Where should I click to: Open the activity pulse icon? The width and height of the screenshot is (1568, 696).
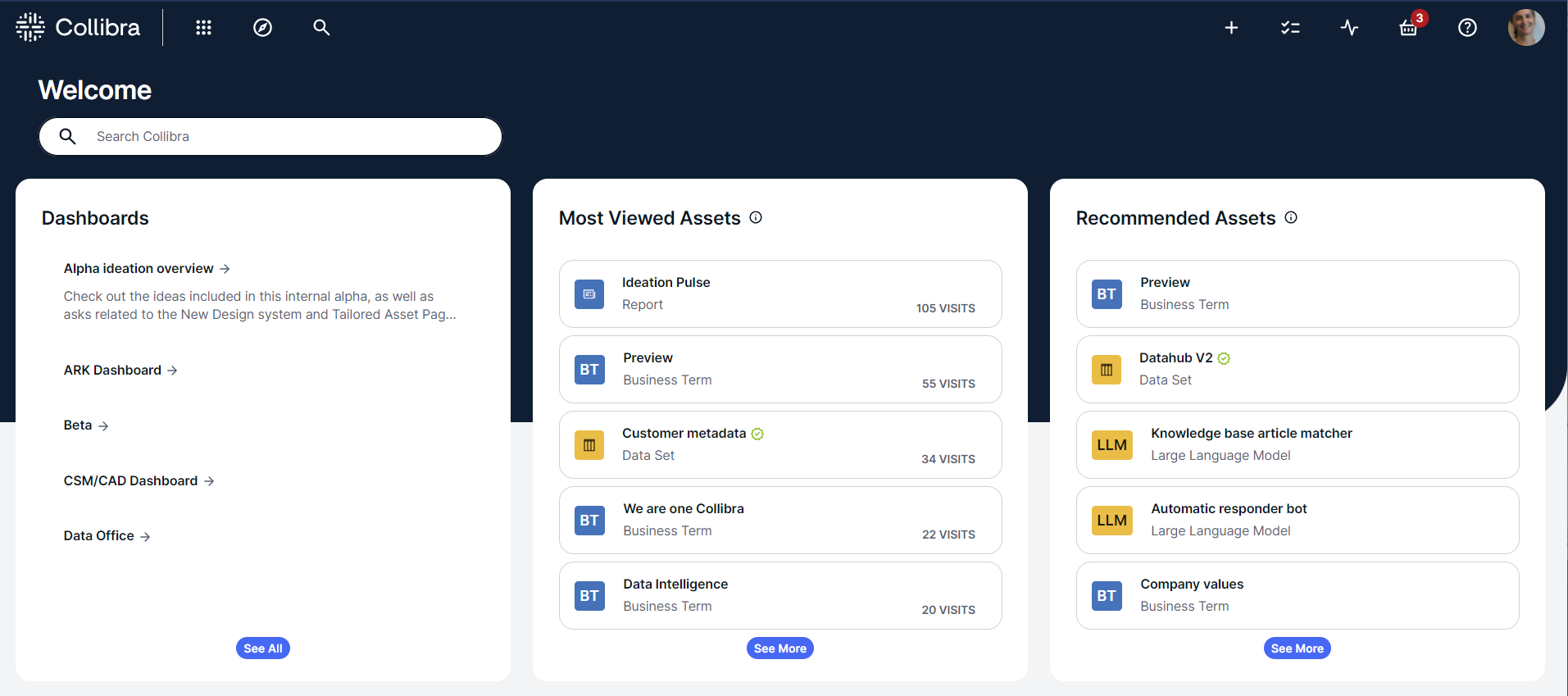coord(1349,28)
